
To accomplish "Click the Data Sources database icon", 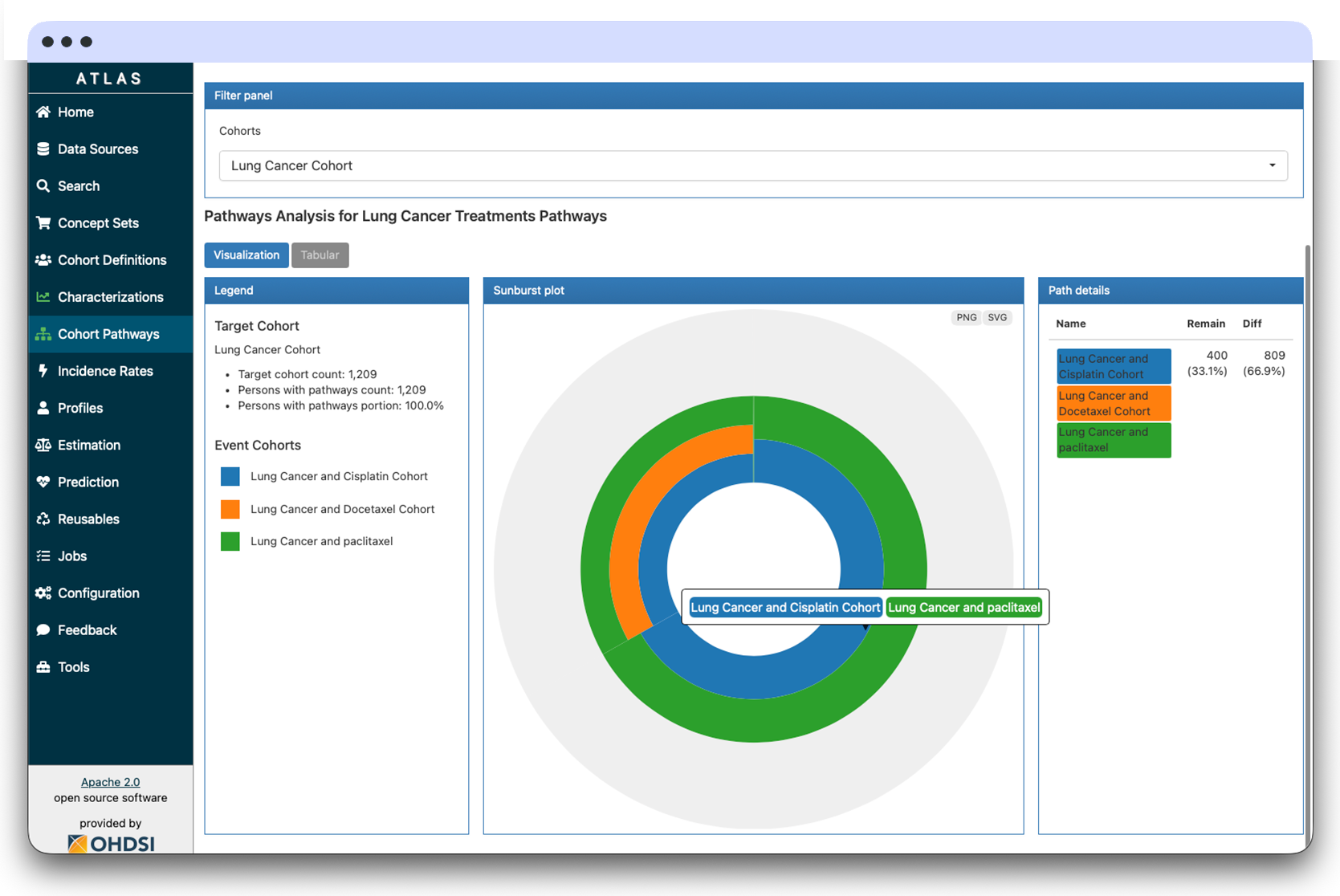I will point(43,149).
